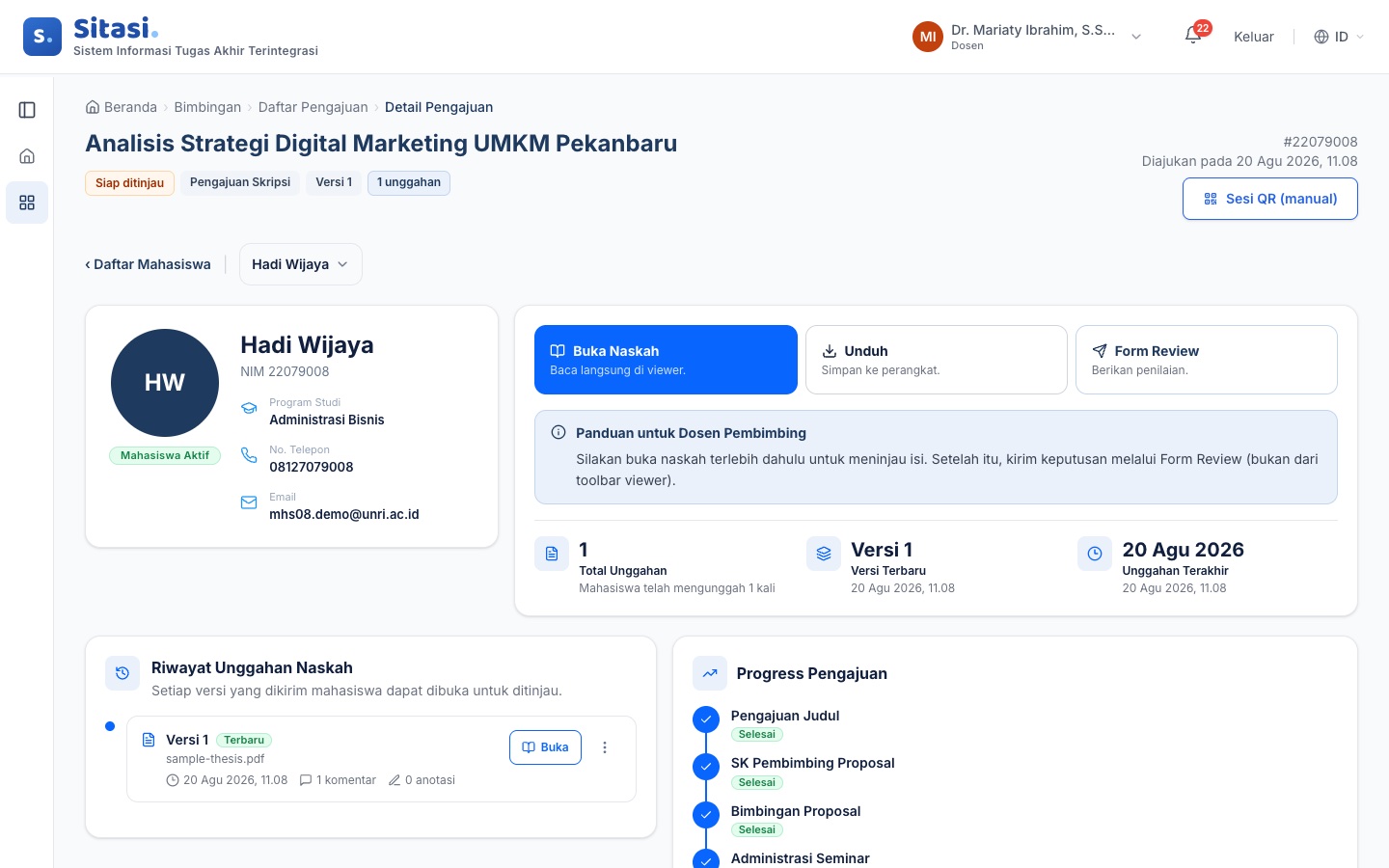
Task: Toggle the sidebar panel icon
Action: (27, 110)
